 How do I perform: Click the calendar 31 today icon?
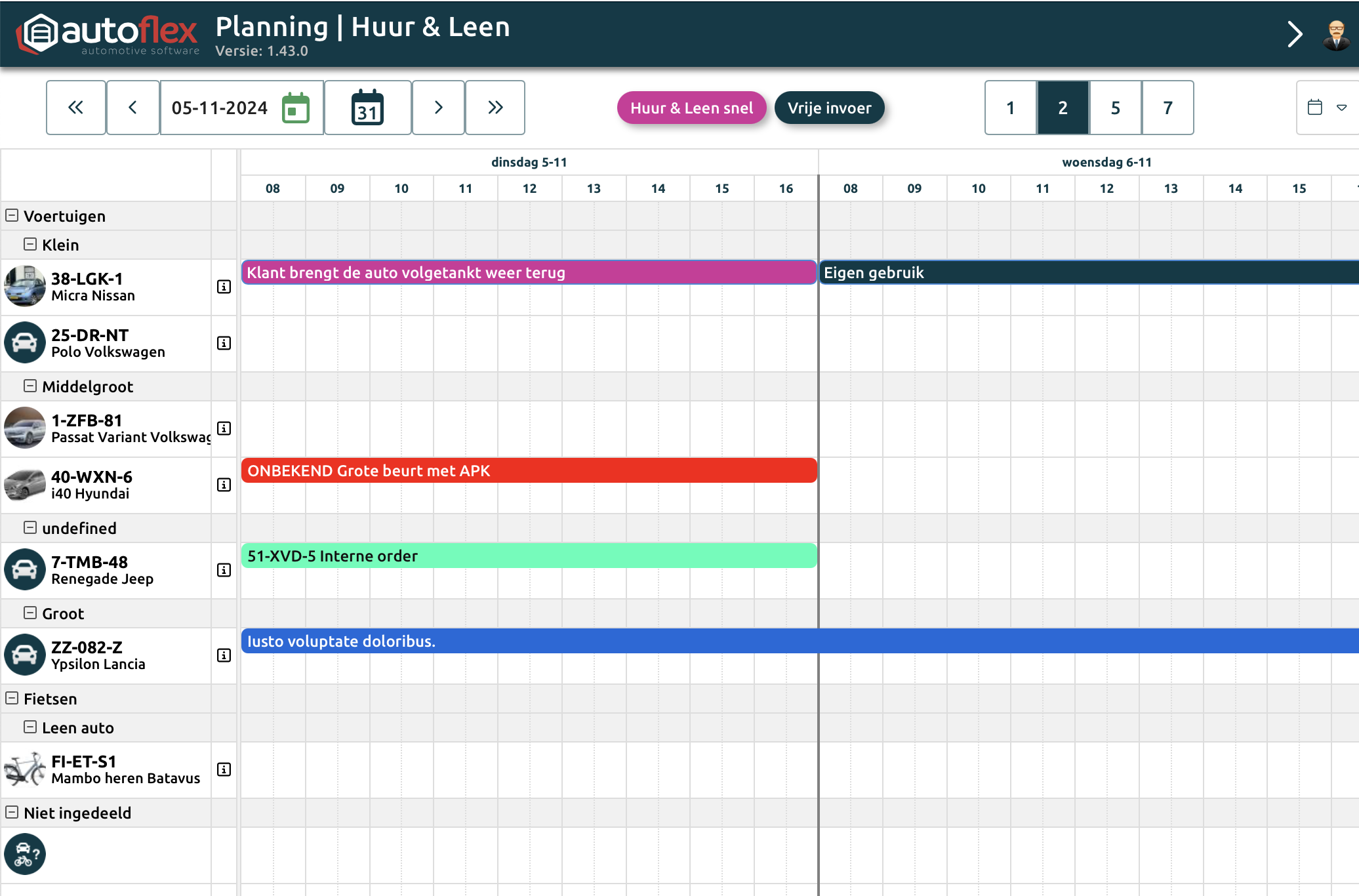[367, 108]
